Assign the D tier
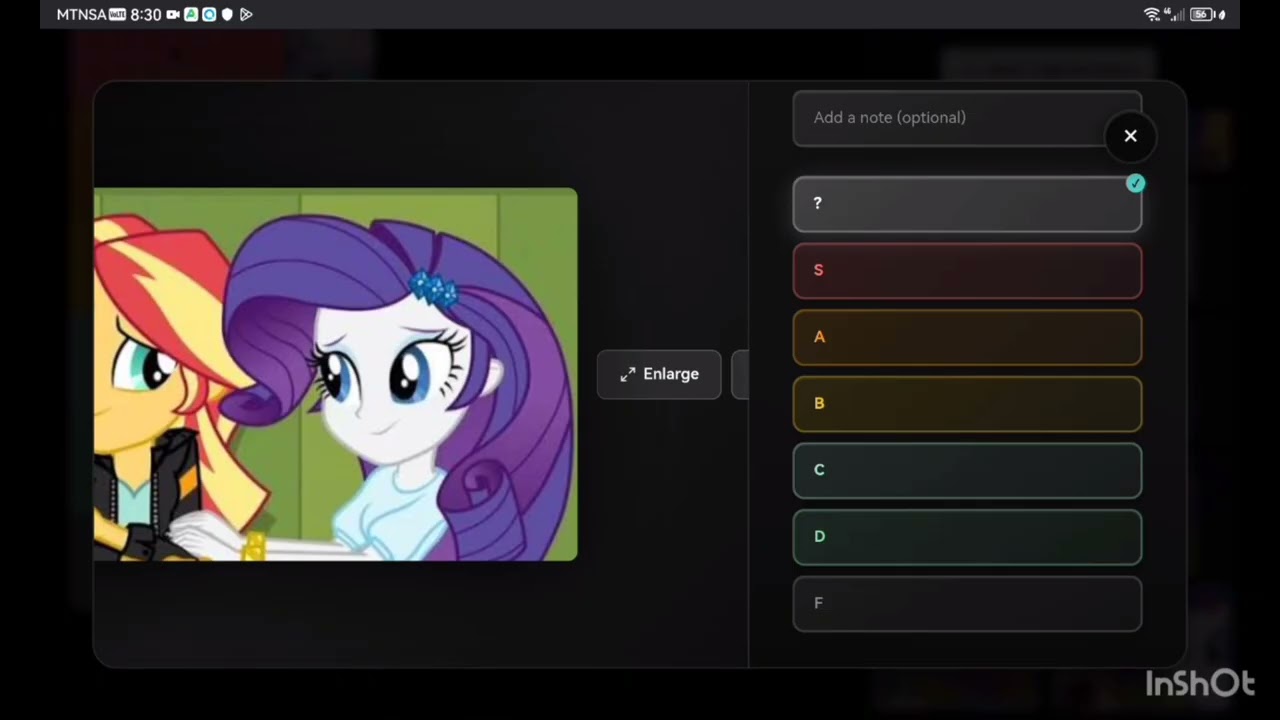Screen dimensions: 1280x720 tap(967, 536)
